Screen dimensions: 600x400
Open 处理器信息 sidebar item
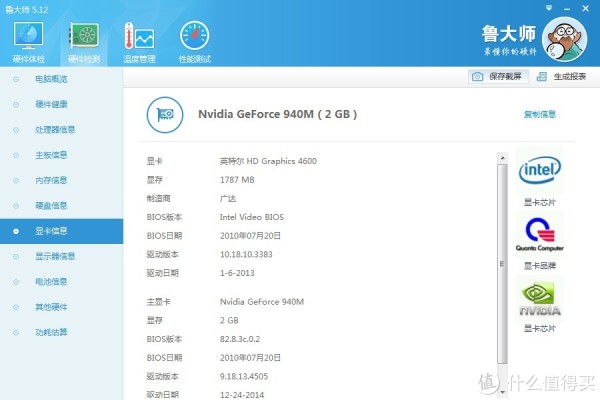pyautogui.click(x=55, y=130)
